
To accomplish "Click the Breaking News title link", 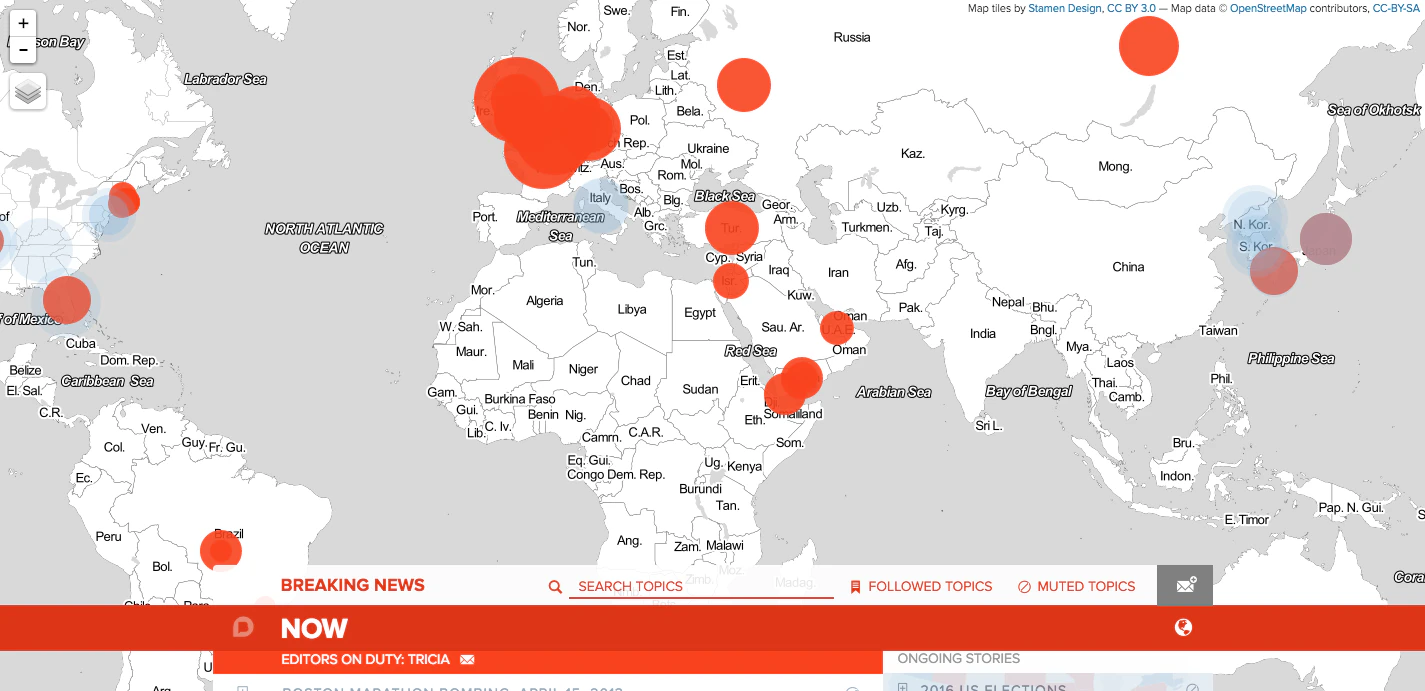I will pyautogui.click(x=352, y=585).
